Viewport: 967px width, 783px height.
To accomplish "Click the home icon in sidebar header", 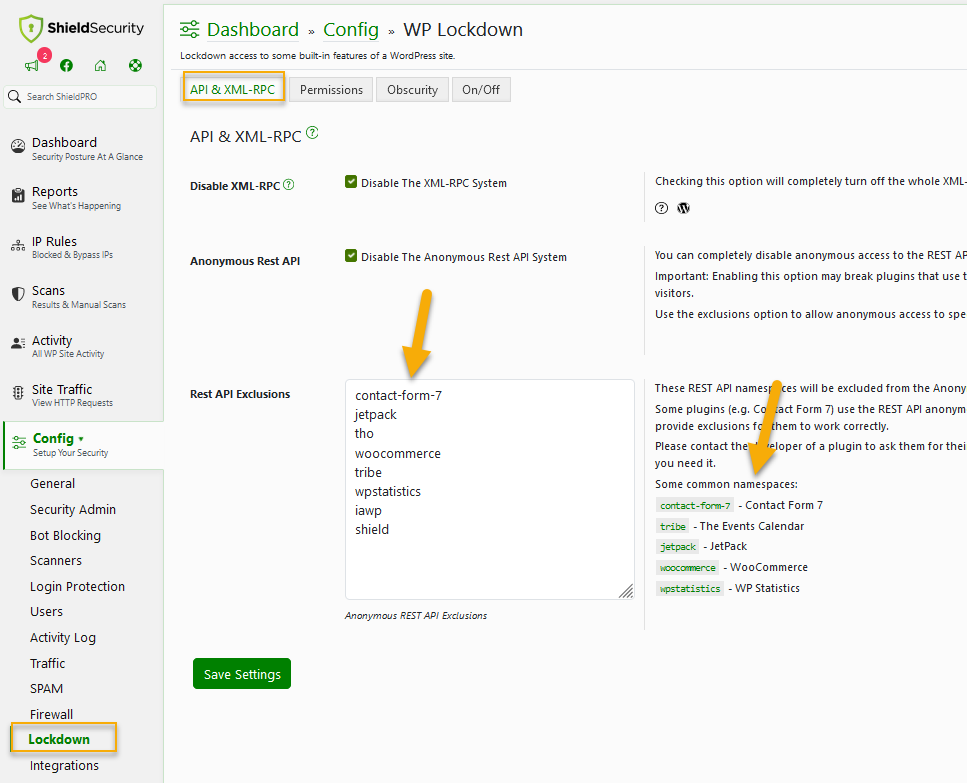I will (101, 65).
